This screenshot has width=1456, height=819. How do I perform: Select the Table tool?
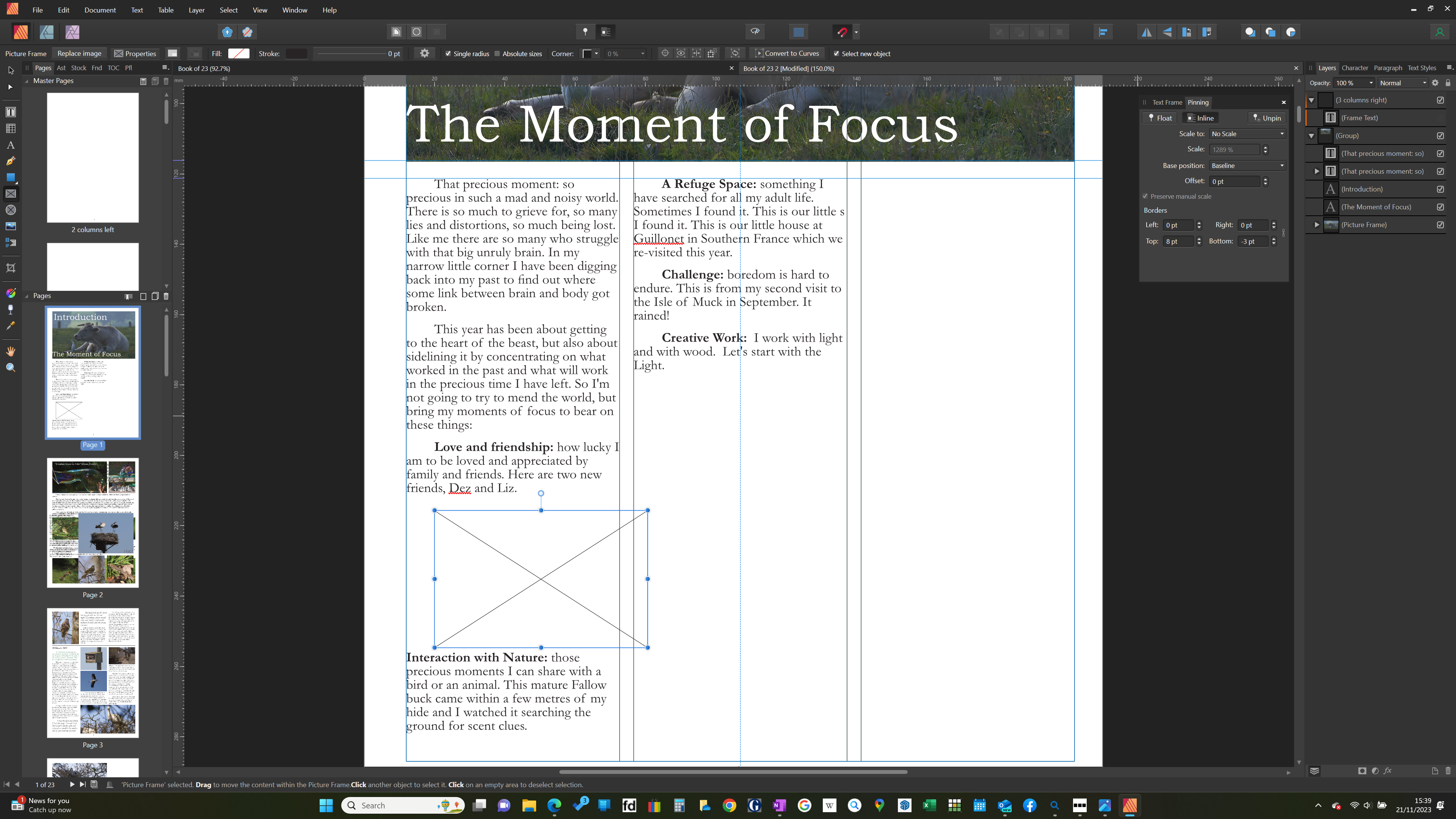tap(10, 128)
